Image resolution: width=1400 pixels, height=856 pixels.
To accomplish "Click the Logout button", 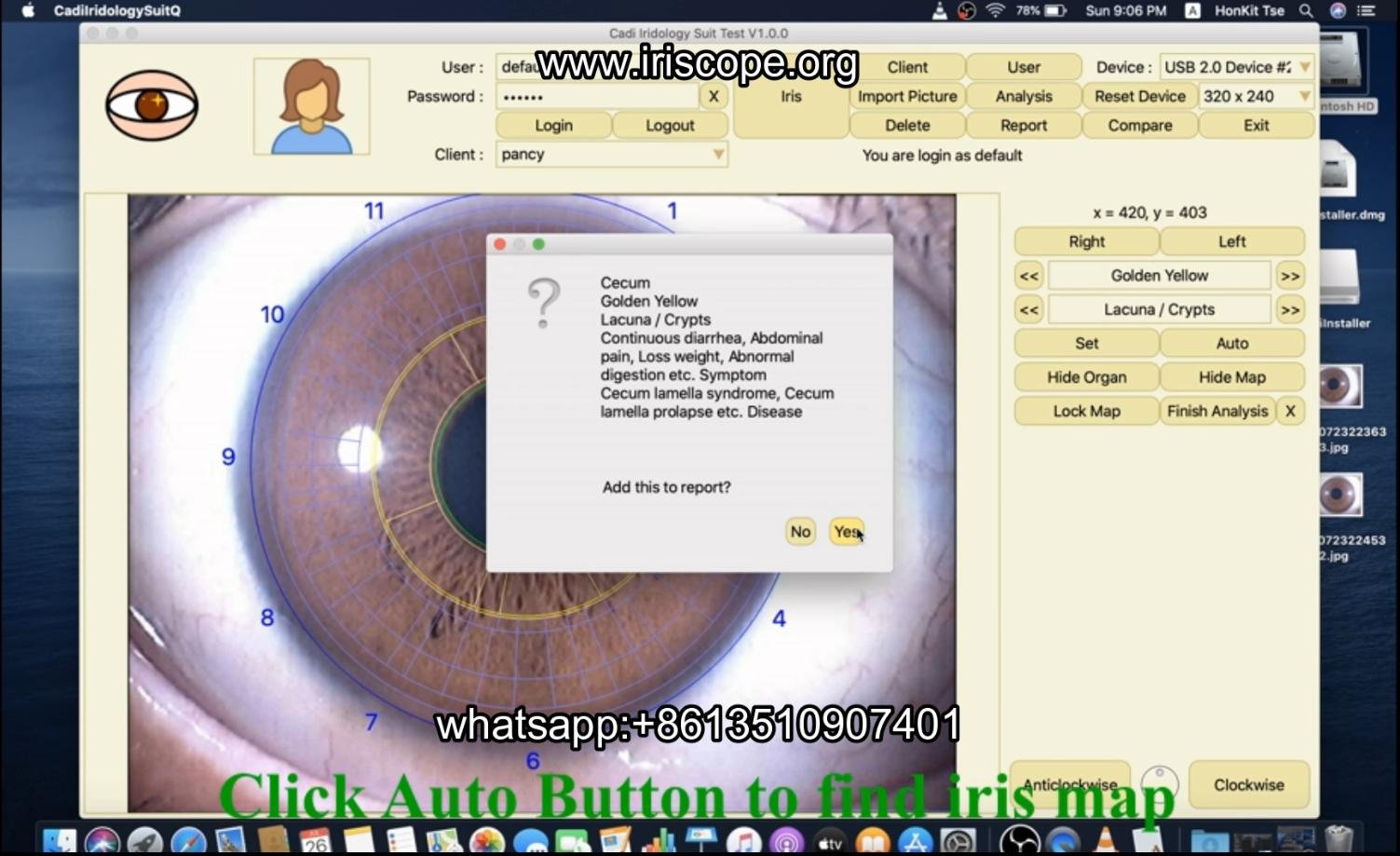I will 670,126.
